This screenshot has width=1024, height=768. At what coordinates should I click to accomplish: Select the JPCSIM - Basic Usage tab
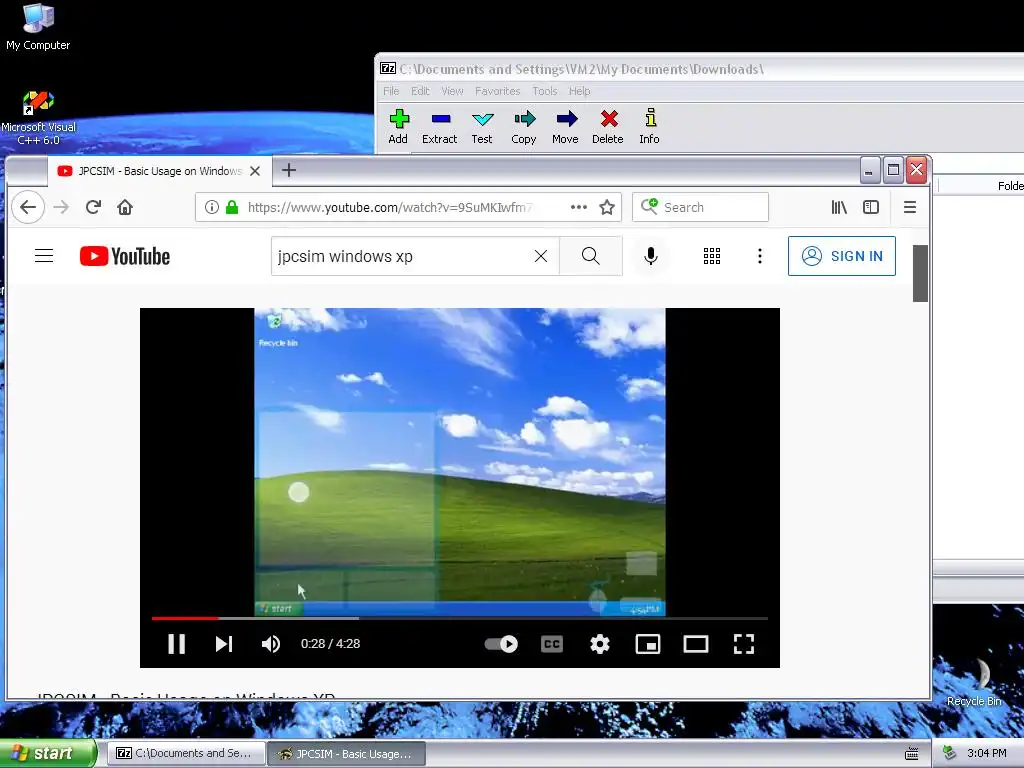pos(159,171)
